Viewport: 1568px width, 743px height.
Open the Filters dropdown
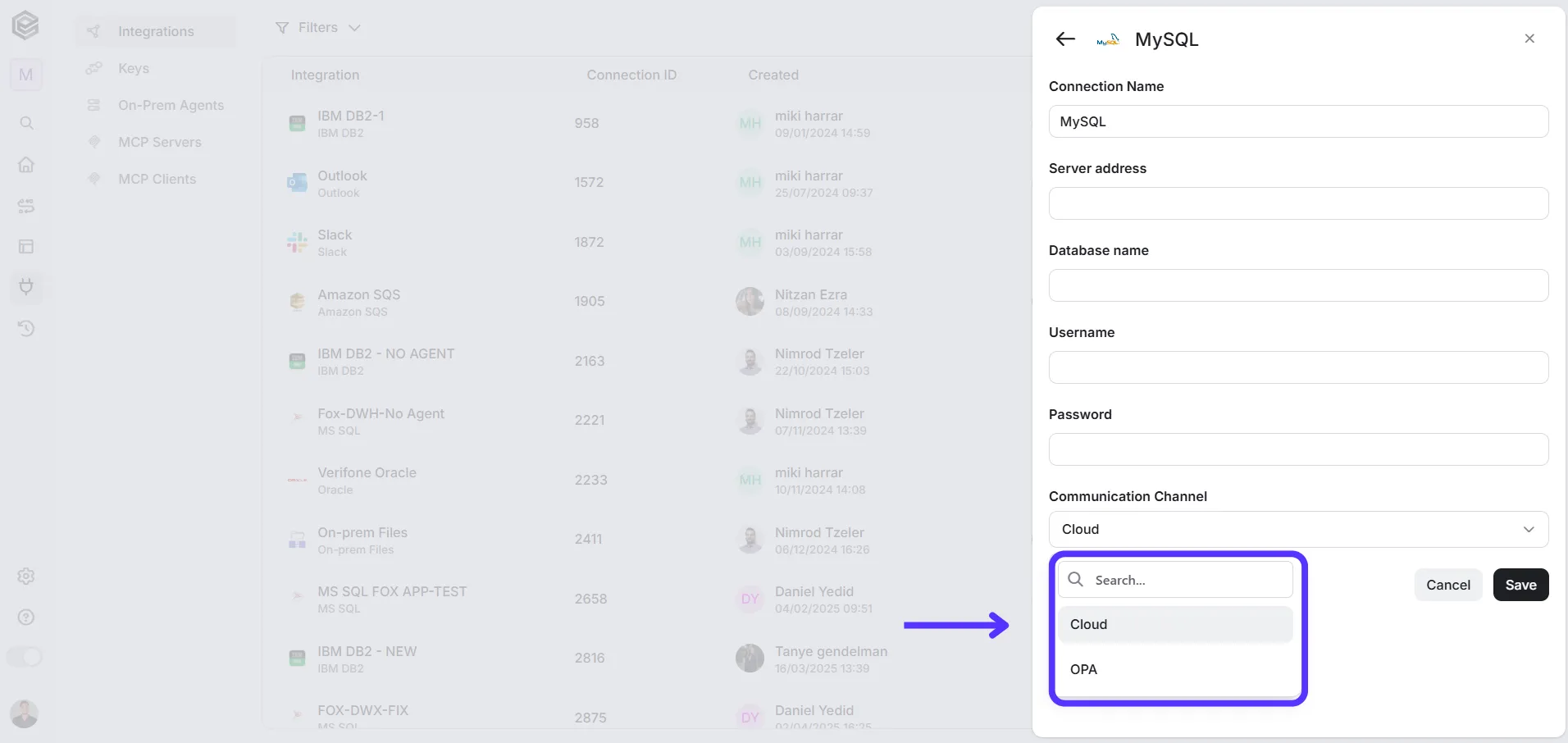(x=317, y=28)
